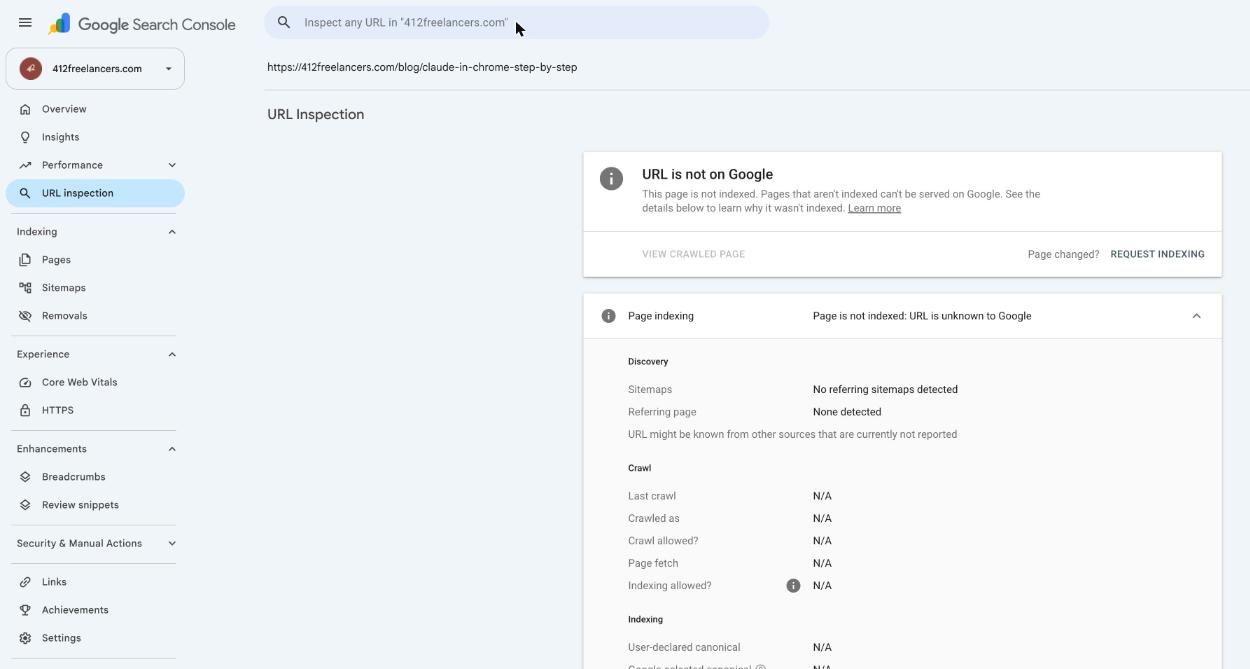
Task: Click the Discovery section heading
Action: [648, 362]
